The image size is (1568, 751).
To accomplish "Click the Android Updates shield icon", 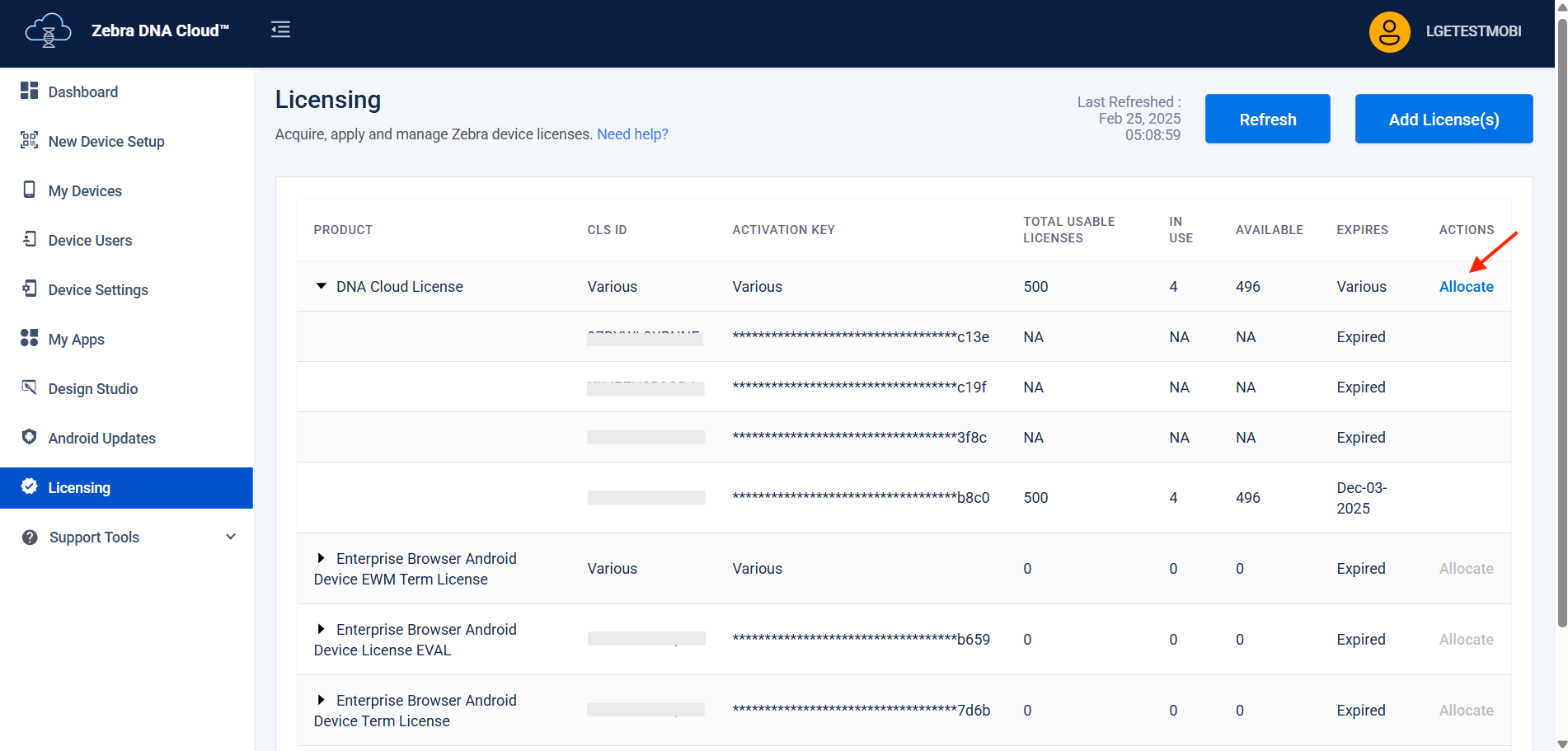I will (x=30, y=437).
